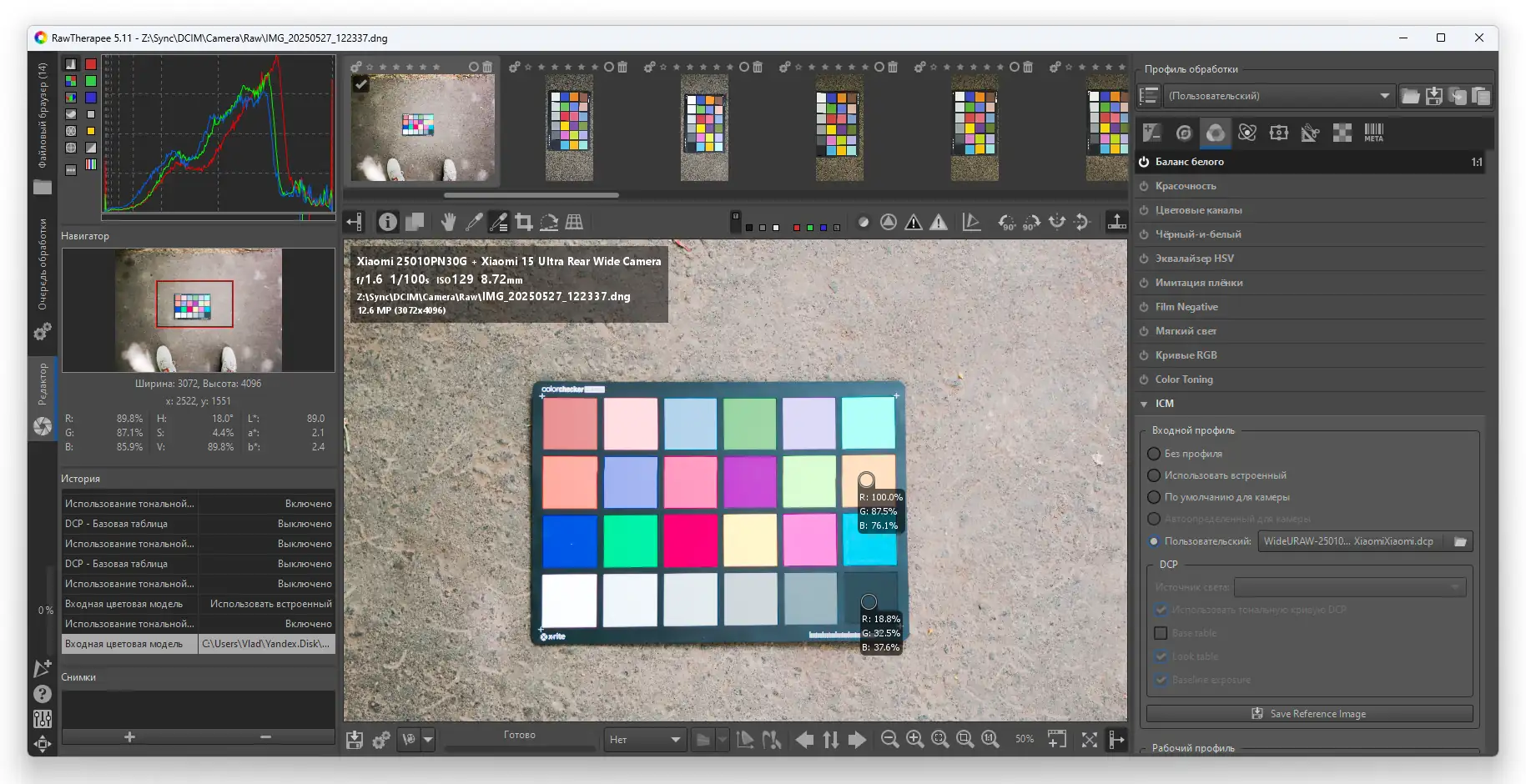Select the 'Без профиля' input profile option
This screenshot has width=1526, height=784.
[1154, 454]
